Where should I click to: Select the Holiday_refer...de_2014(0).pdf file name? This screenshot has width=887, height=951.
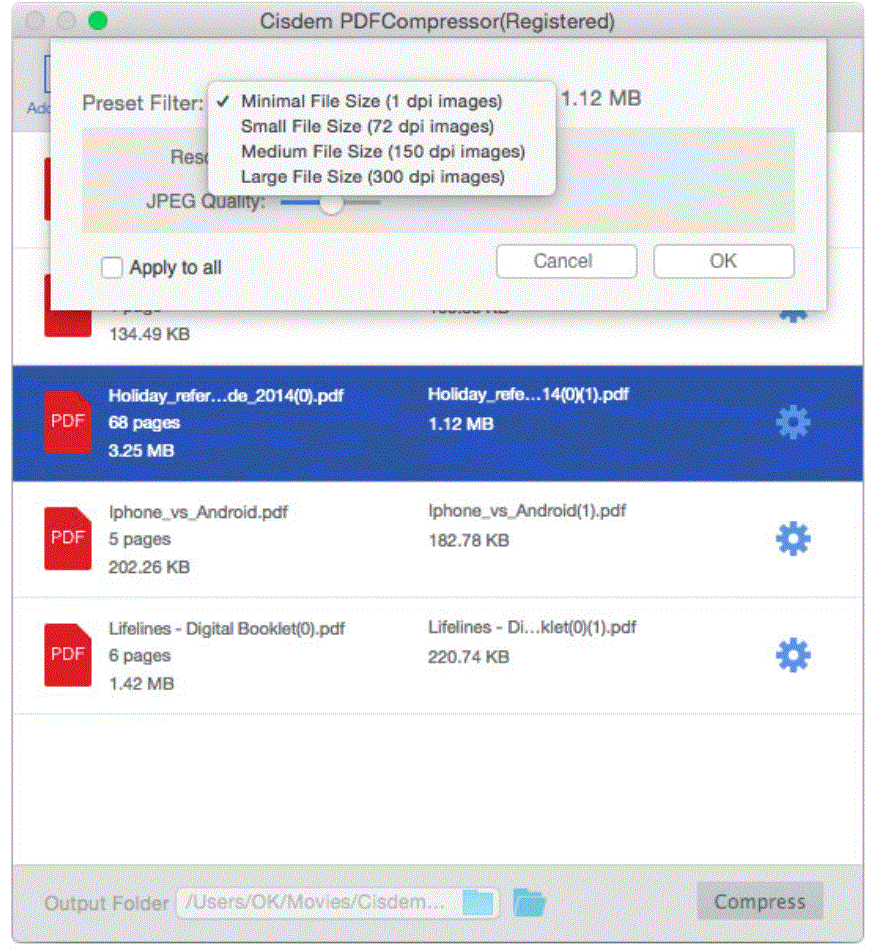tap(226, 395)
